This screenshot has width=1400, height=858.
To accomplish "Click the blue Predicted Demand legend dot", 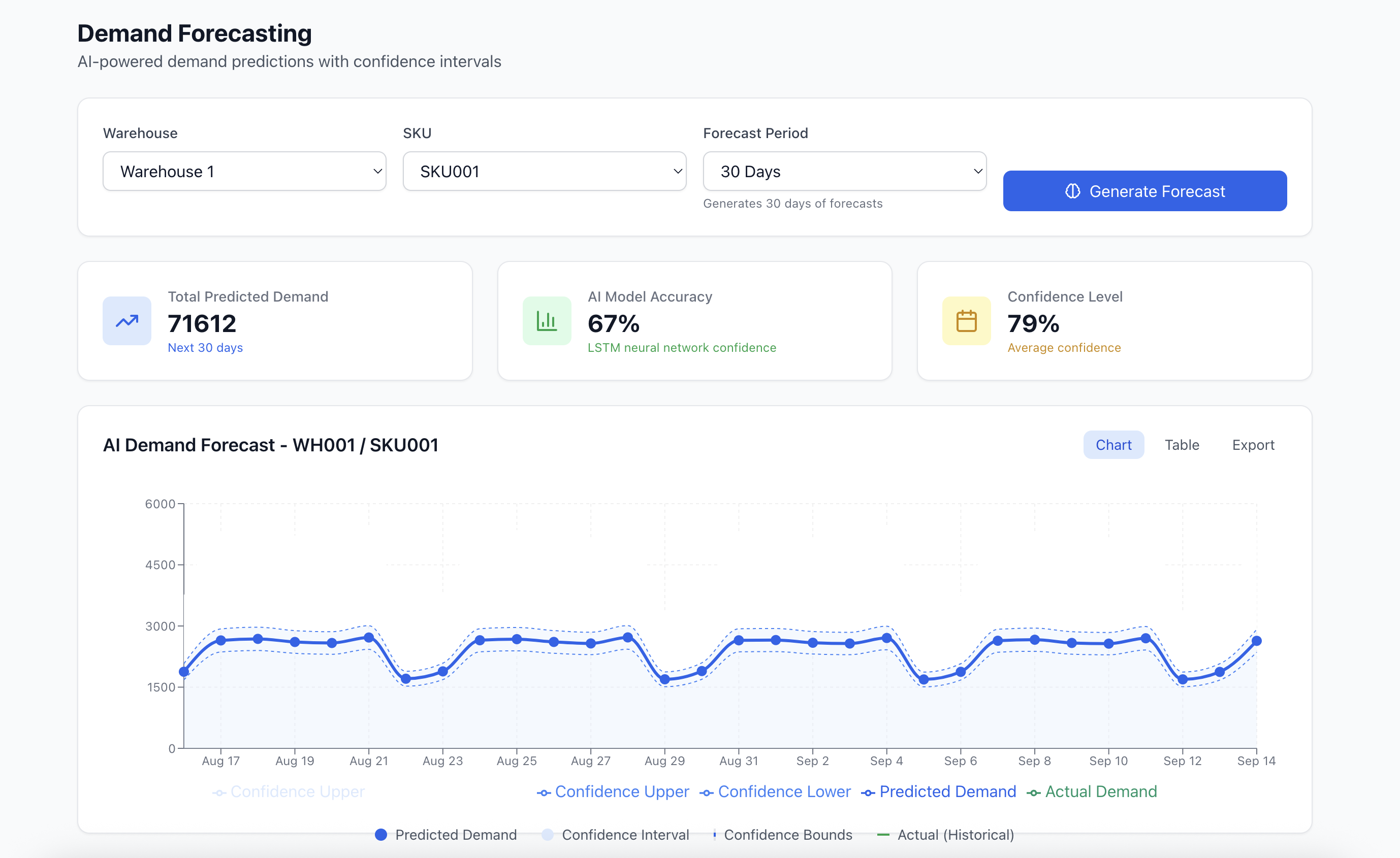I will click(381, 834).
